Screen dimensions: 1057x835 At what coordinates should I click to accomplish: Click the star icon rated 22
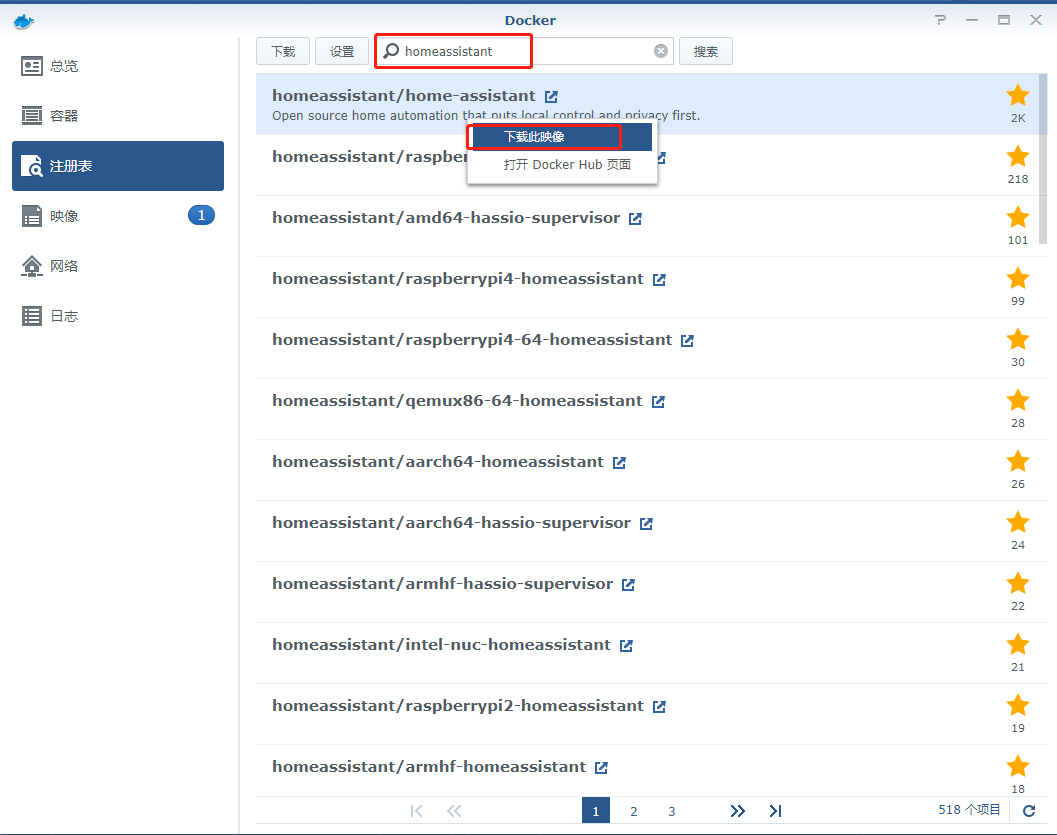pyautogui.click(x=1018, y=584)
